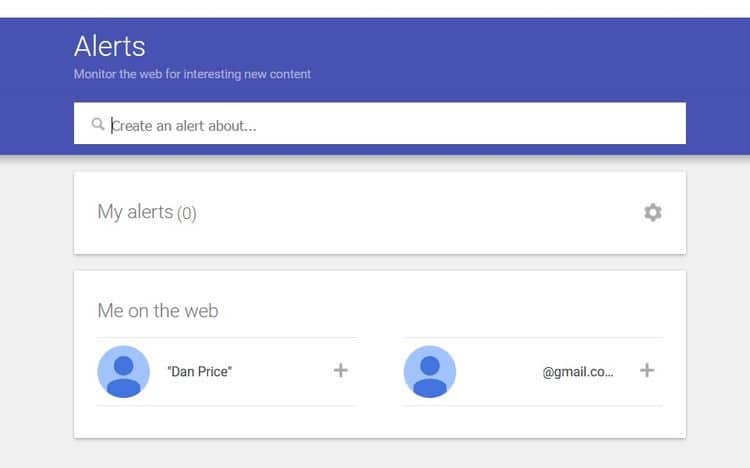Select the @gmail.co... suggestion text

click(x=578, y=372)
